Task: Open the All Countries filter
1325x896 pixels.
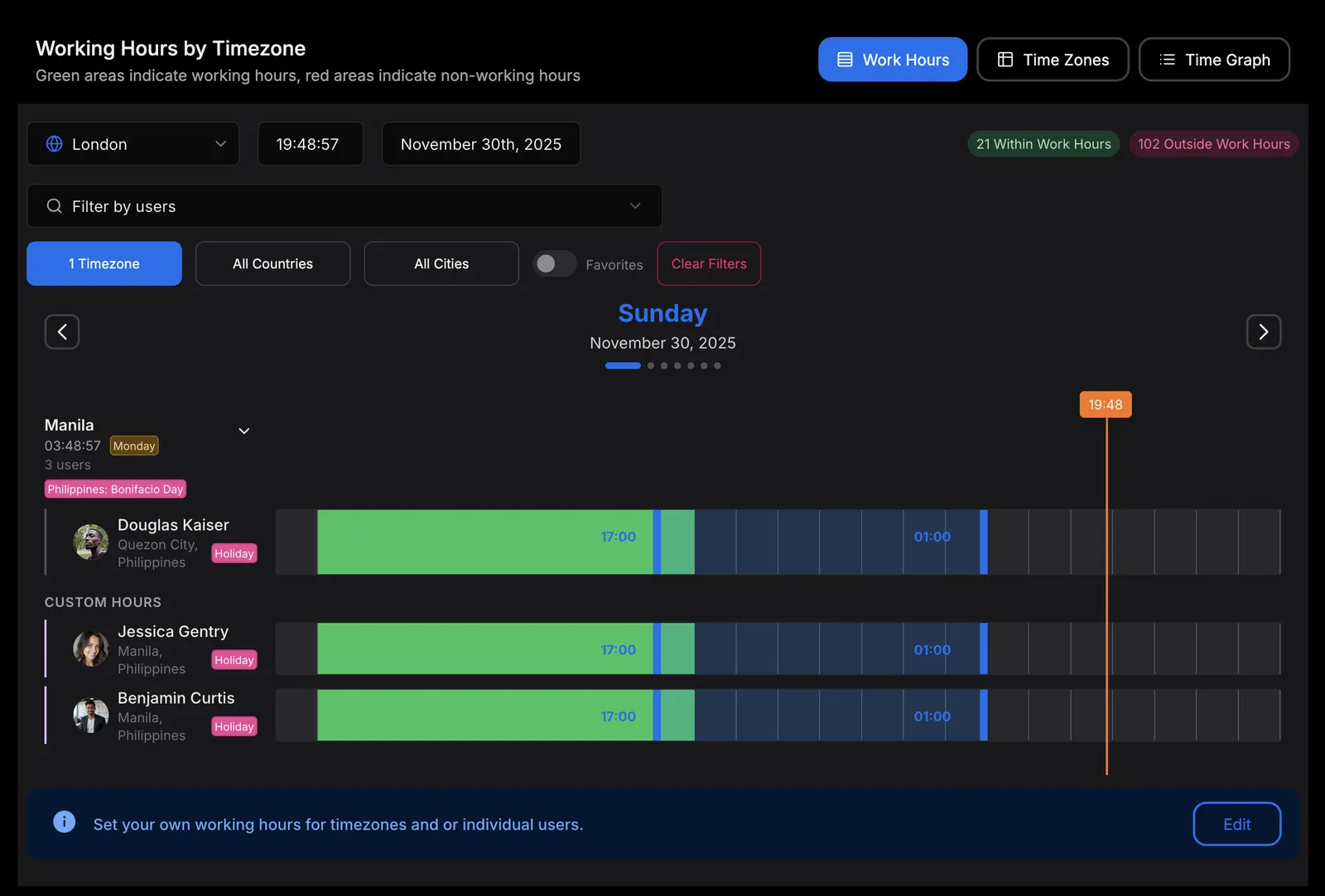Action: click(272, 263)
